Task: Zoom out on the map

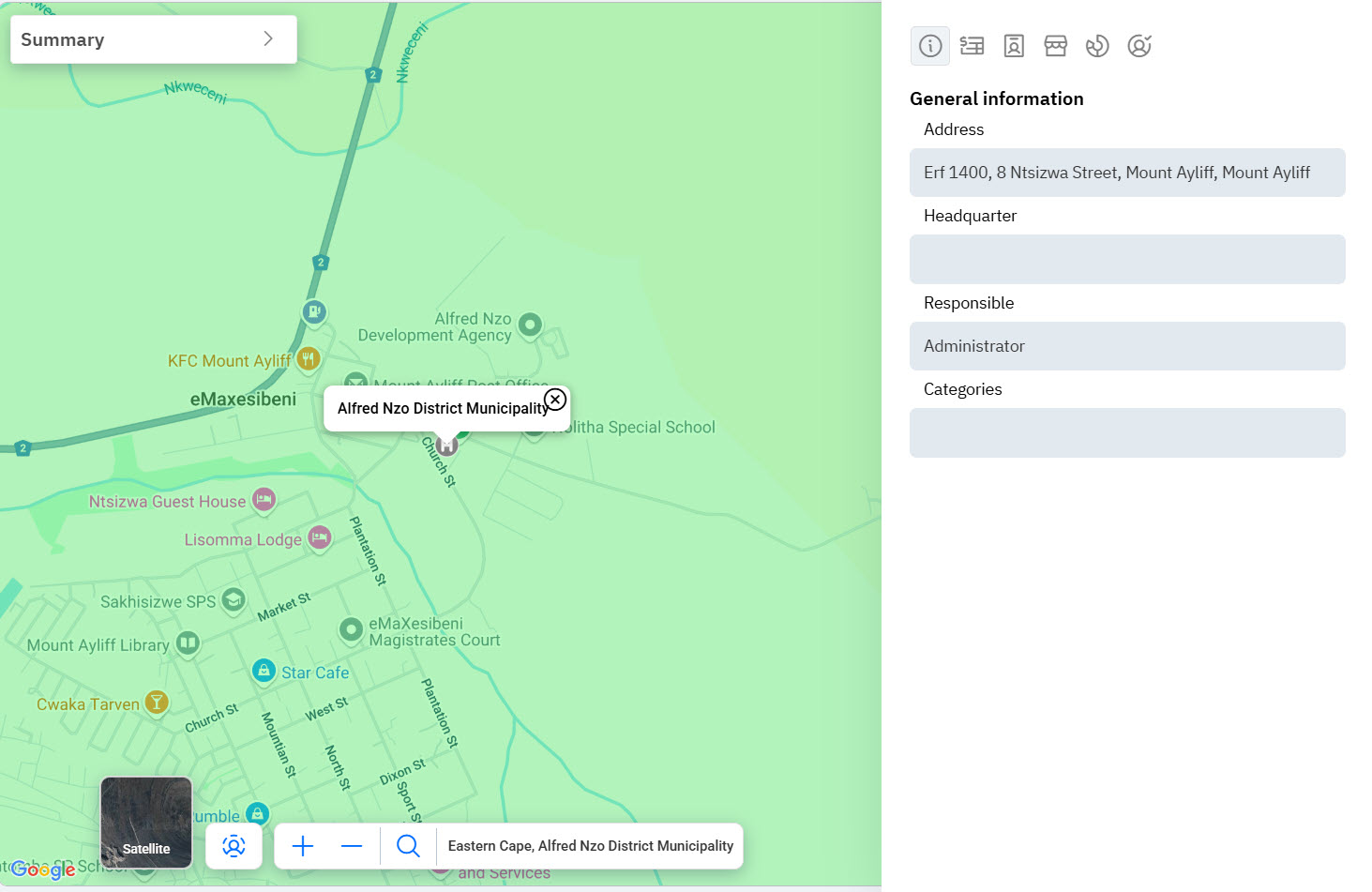Action: pos(352,845)
